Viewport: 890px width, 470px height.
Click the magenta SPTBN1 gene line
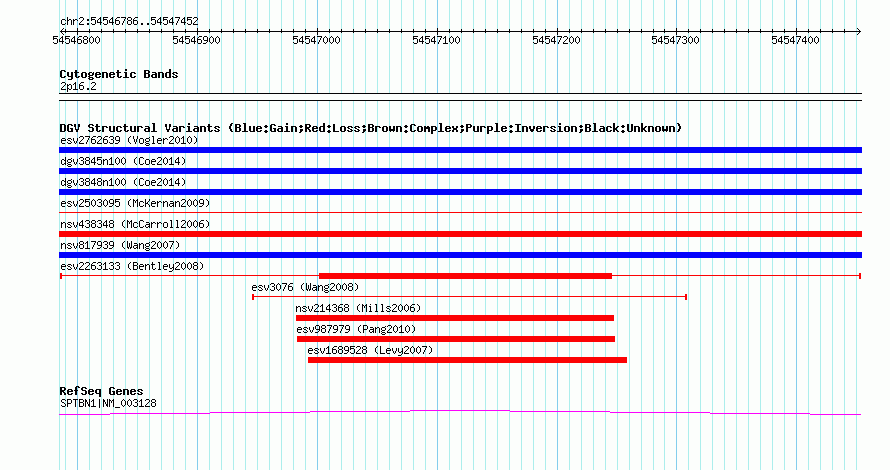coord(460,412)
